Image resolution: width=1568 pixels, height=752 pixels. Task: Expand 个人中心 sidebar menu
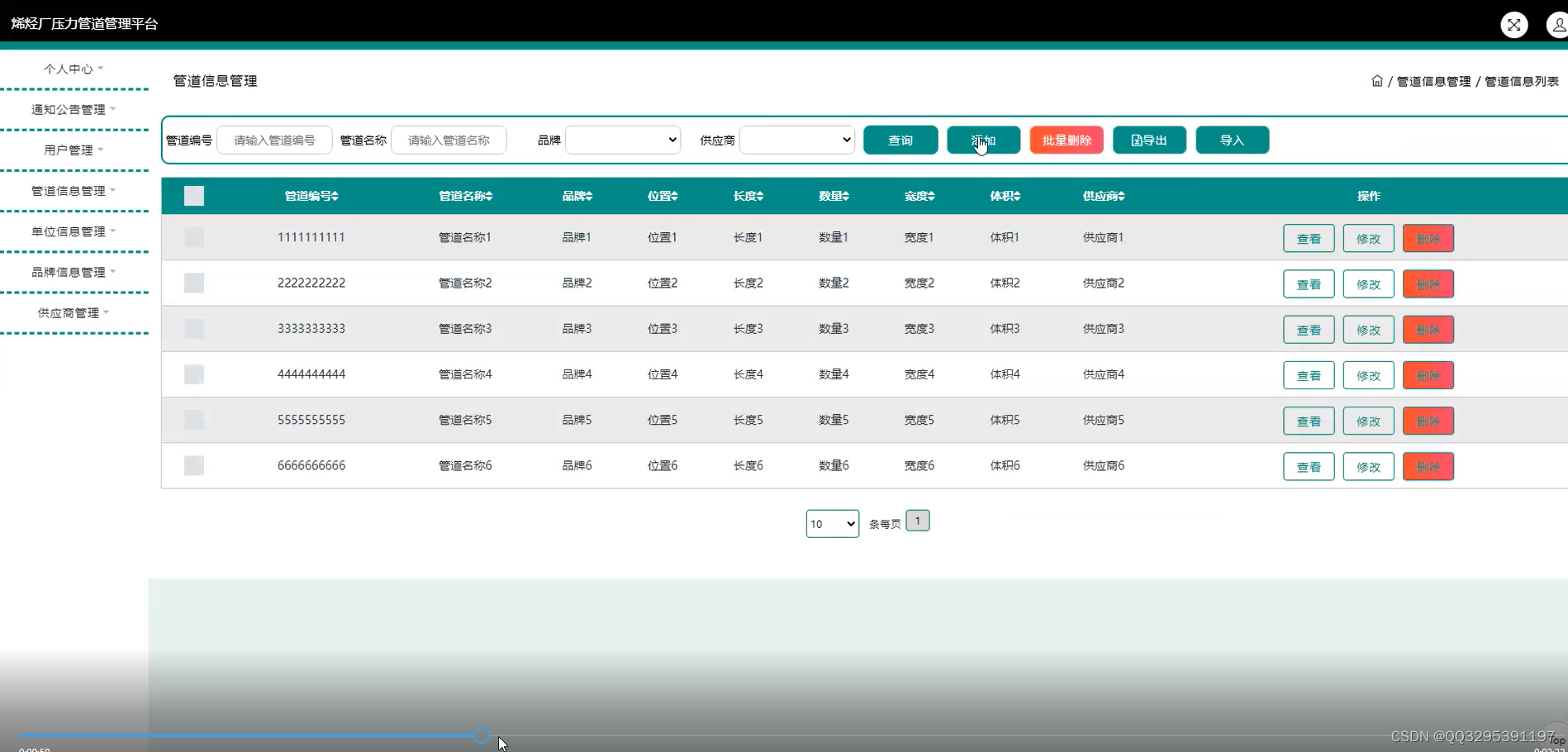73,69
